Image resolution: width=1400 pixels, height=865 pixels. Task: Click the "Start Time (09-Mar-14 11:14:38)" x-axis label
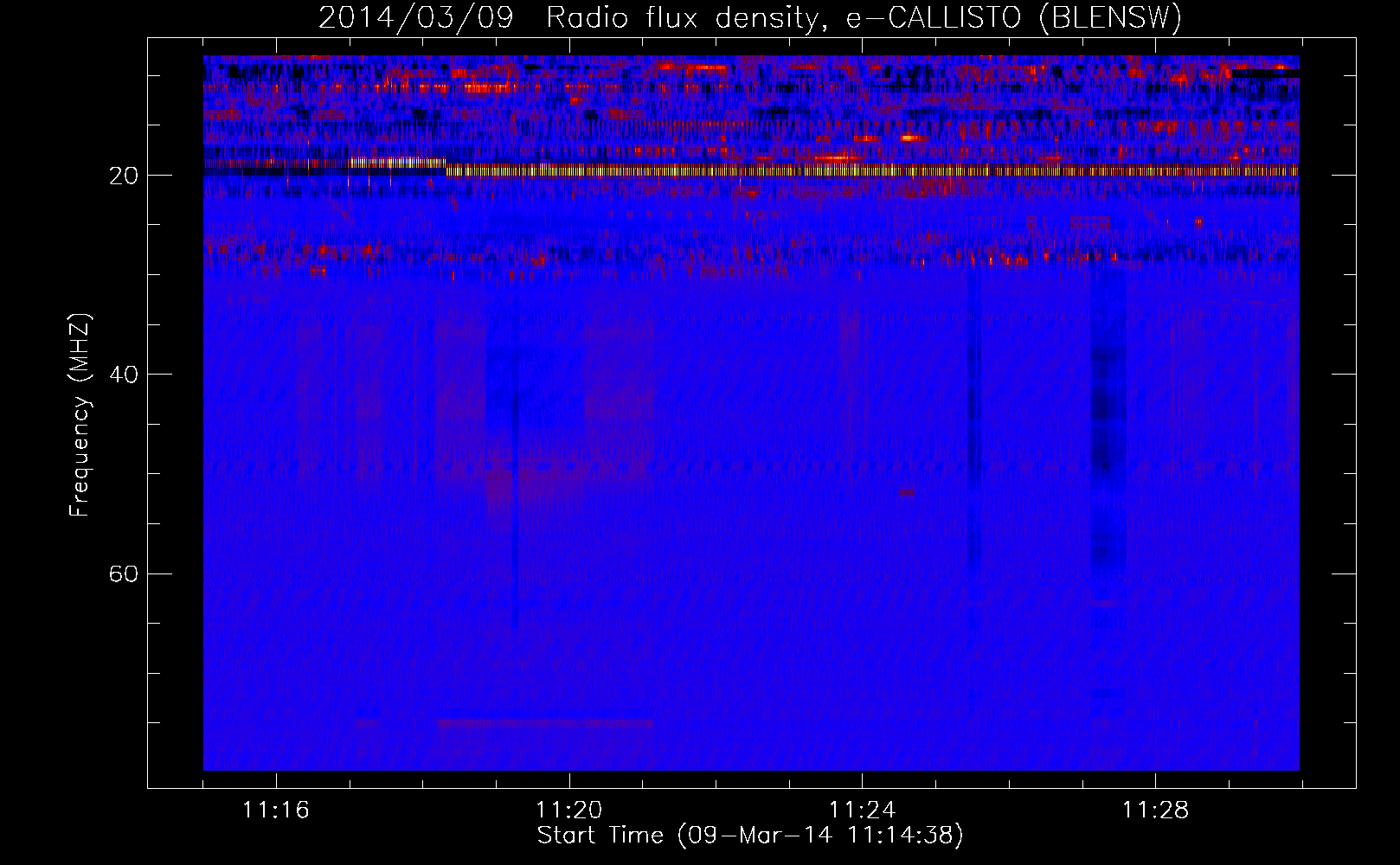(x=750, y=836)
